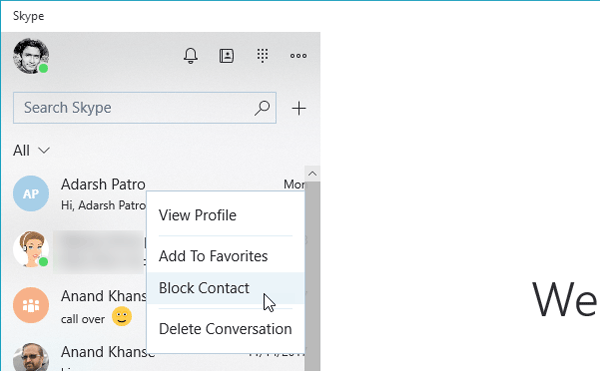Click the AP avatar of Adarsh Patro
Viewport: 600px width, 371px height.
[31, 194]
